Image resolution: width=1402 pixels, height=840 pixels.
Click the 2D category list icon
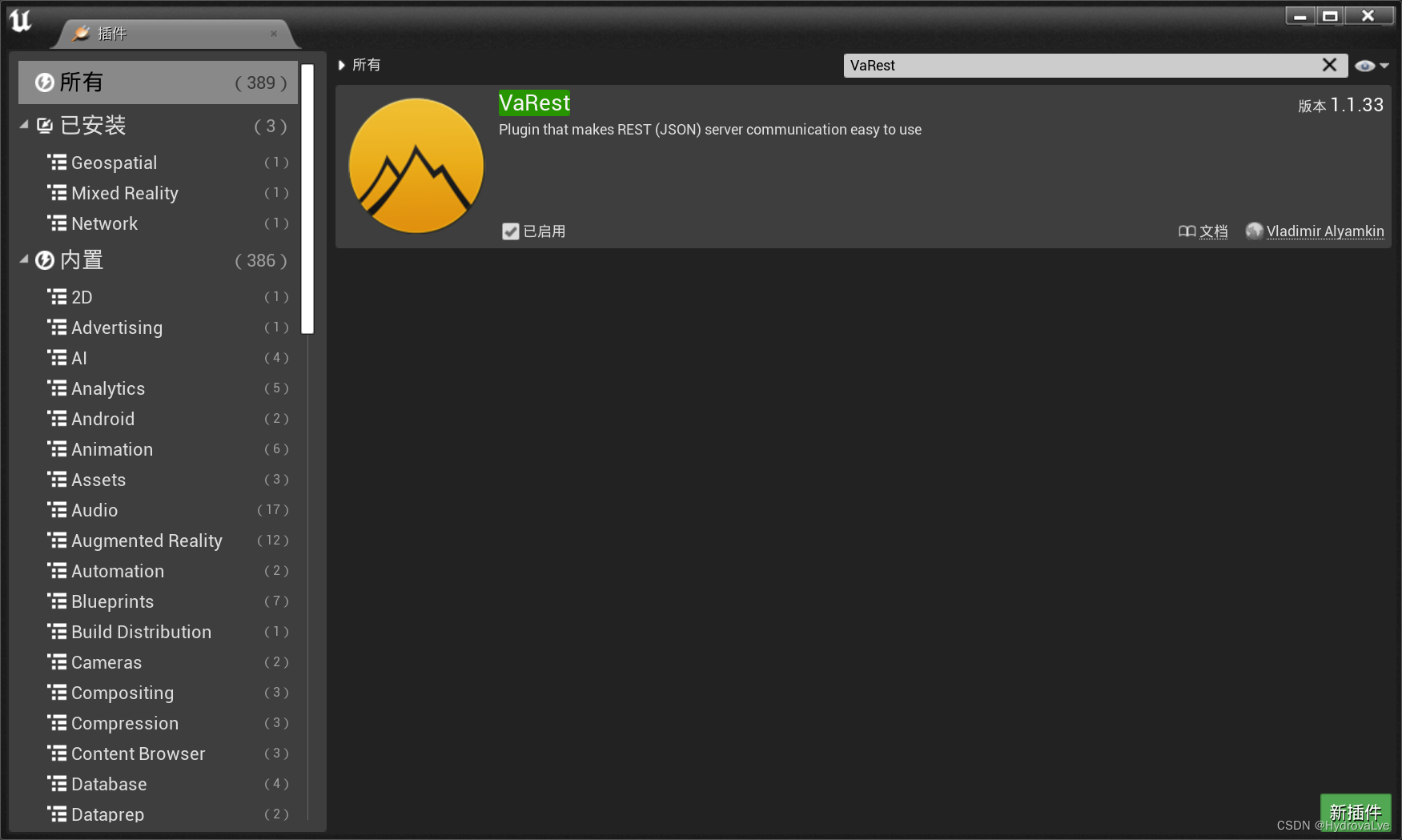click(x=57, y=297)
